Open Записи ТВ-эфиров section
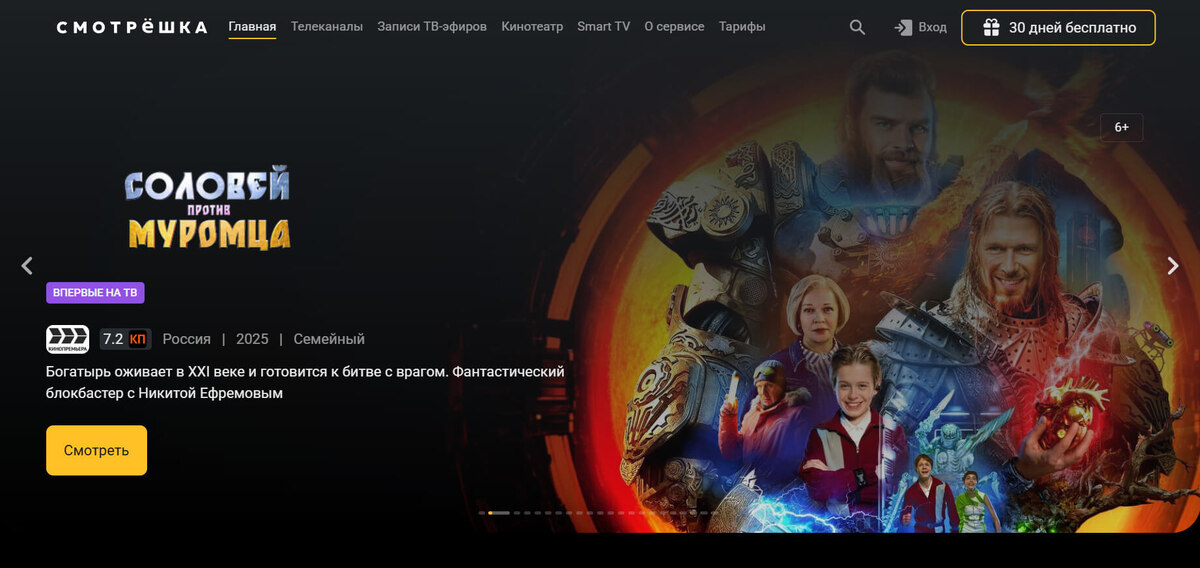The width and height of the screenshot is (1200, 568). (x=432, y=27)
